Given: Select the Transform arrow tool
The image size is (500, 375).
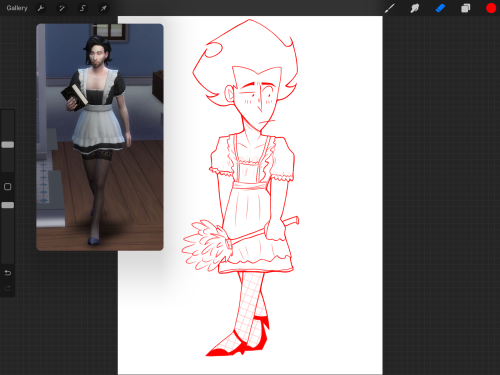Looking at the screenshot, I should coord(104,8).
